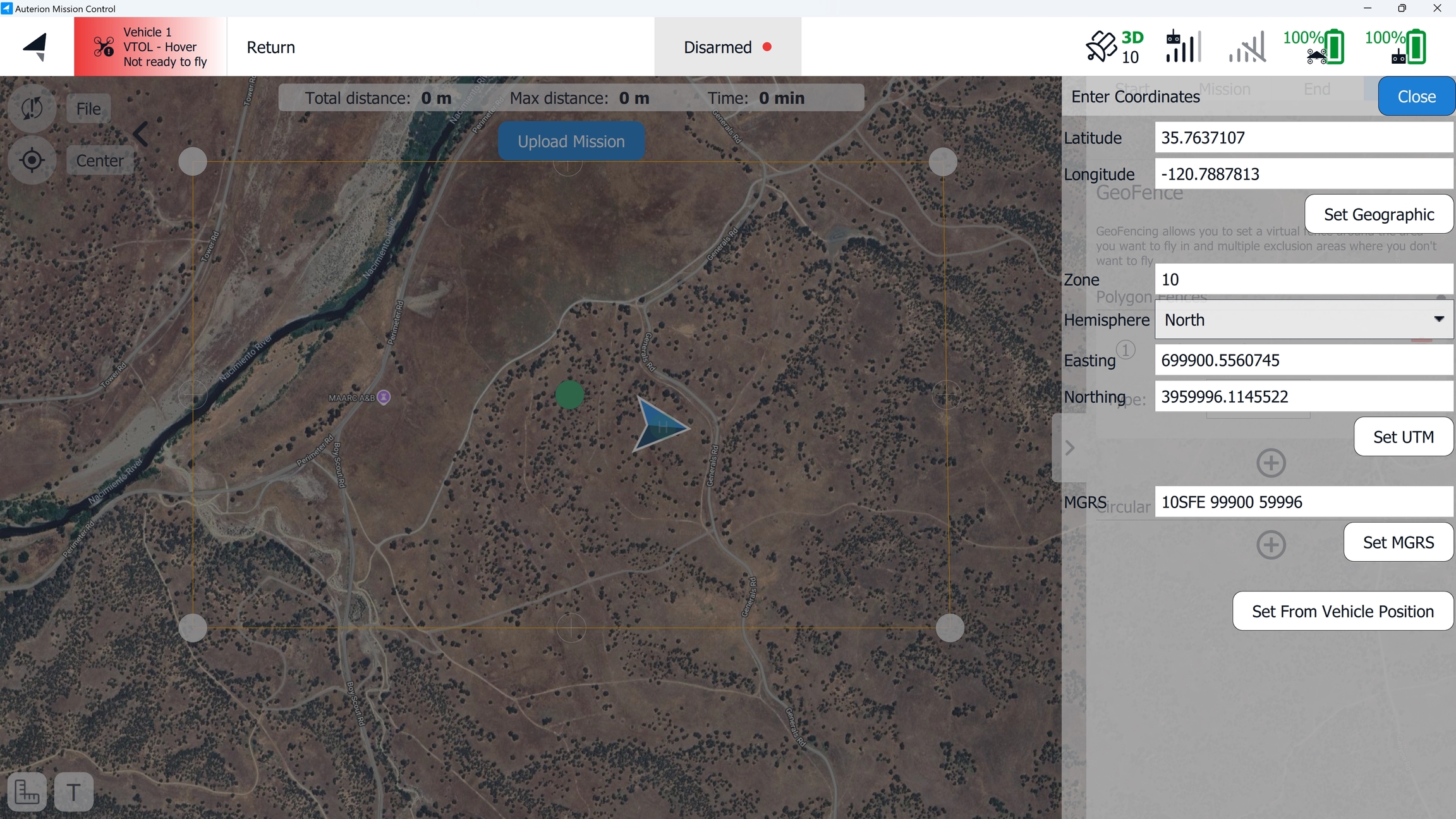Open the terrain profile ruler icon
1456x819 pixels.
[x=27, y=791]
